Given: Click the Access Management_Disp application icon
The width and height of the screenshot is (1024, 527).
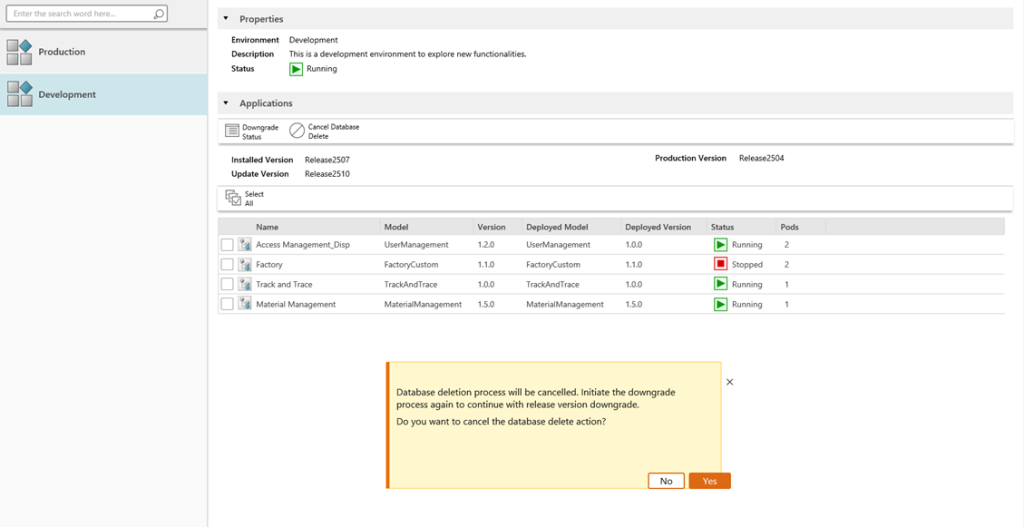Looking at the screenshot, I should coord(245,245).
